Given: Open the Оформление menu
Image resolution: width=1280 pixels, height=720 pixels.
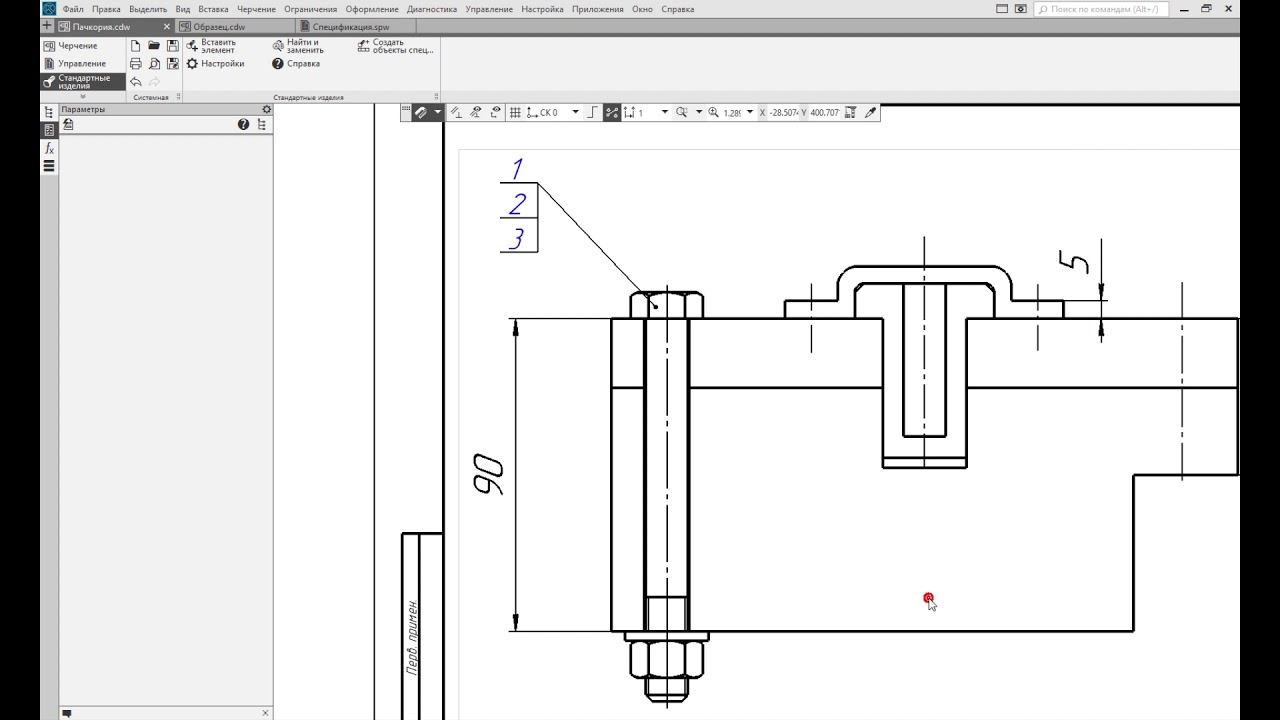Looking at the screenshot, I should pos(372,9).
